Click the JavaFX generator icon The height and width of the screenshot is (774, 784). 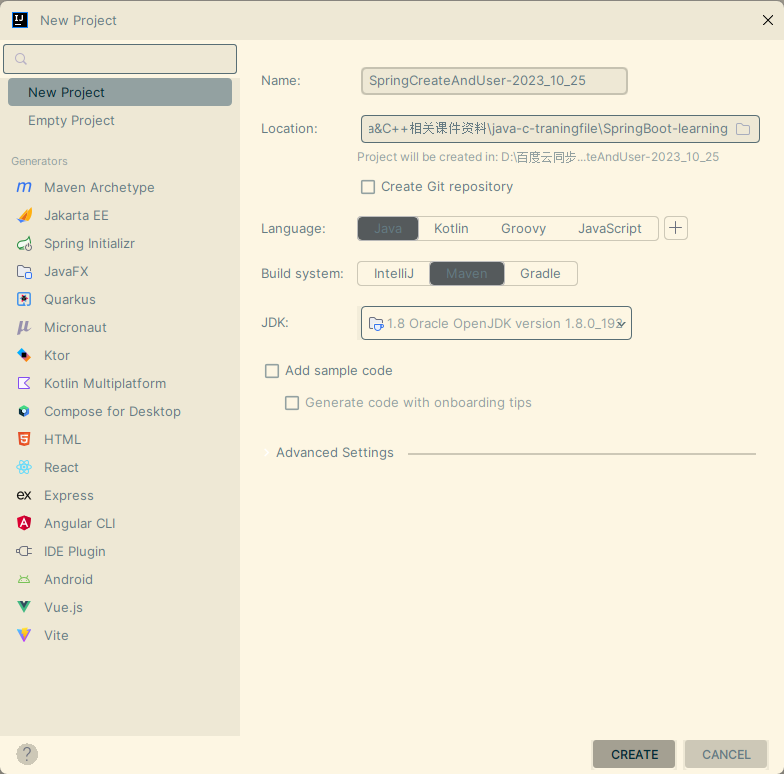click(24, 272)
